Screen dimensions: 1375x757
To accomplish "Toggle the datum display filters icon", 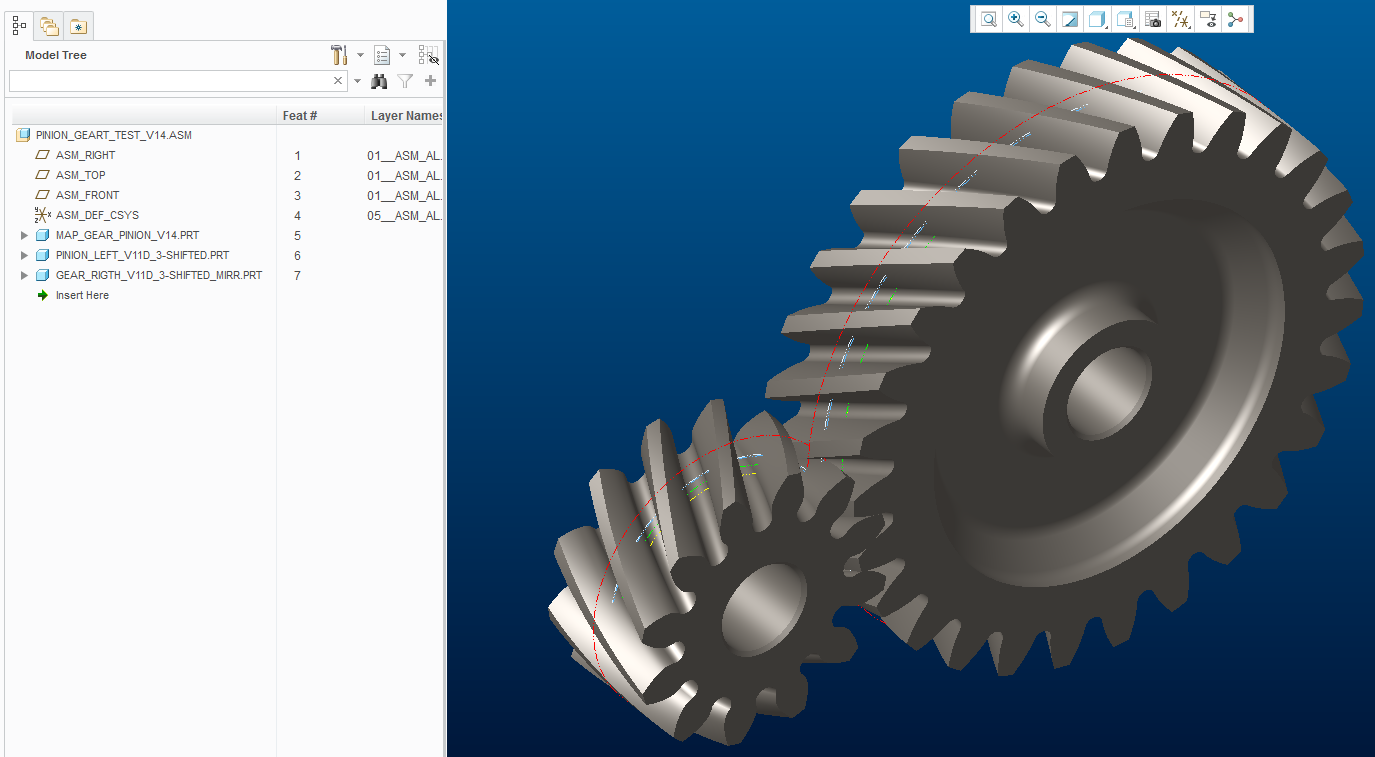I will [1181, 19].
